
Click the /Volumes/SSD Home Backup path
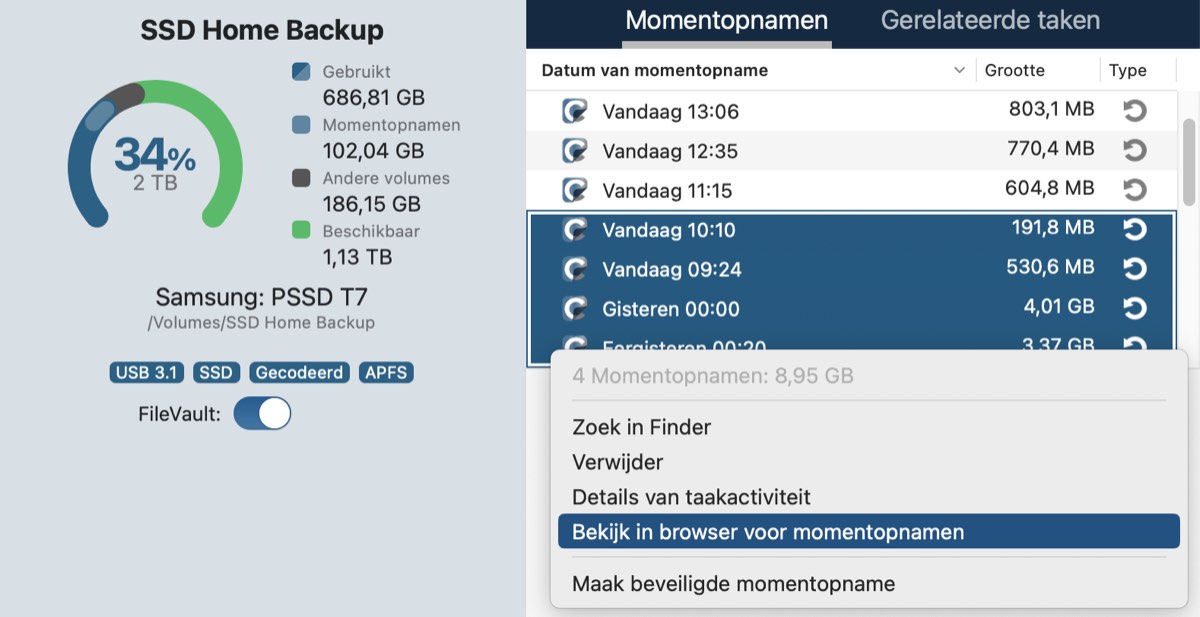(261, 323)
